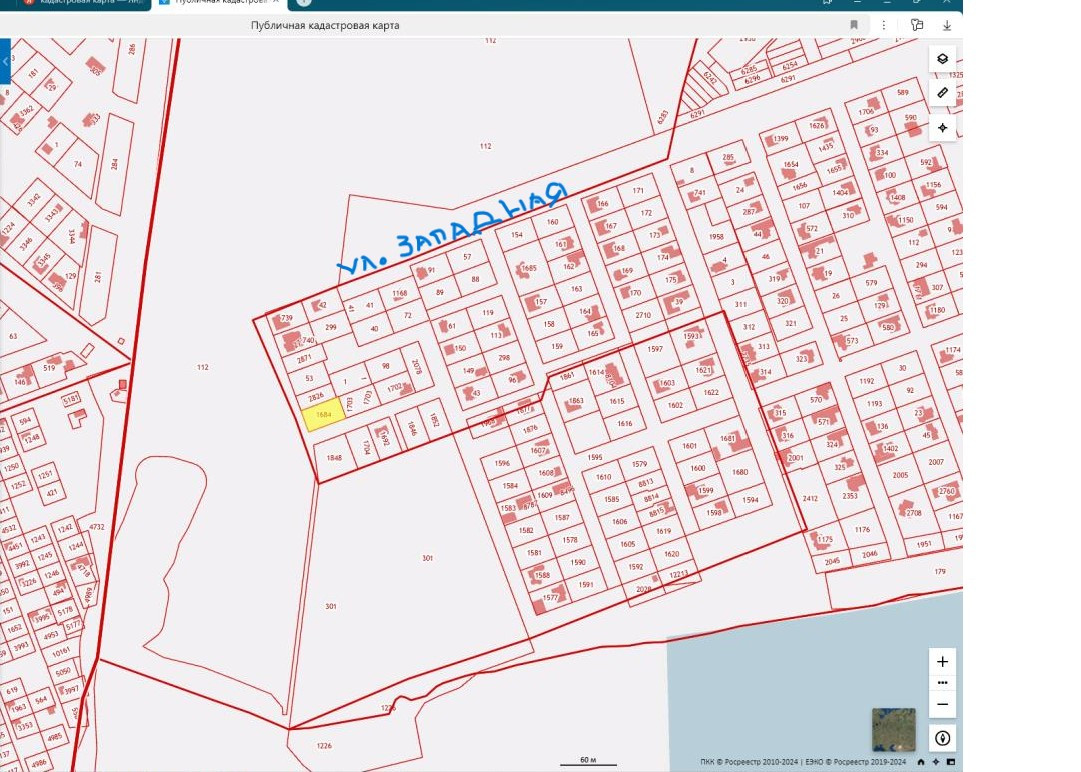The height and width of the screenshot is (772, 1081).
Task: Select parcel 2708 on the map
Action: (x=913, y=513)
